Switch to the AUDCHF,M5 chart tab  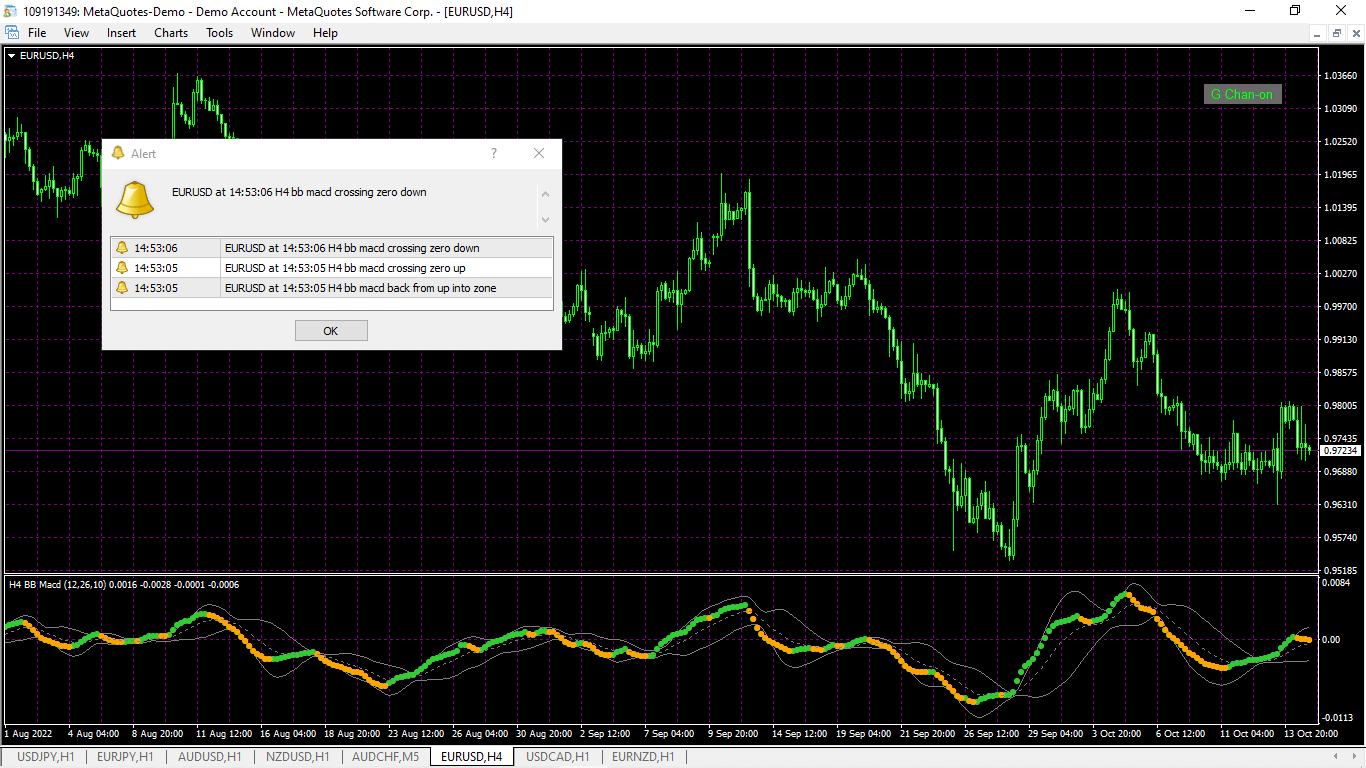(385, 757)
